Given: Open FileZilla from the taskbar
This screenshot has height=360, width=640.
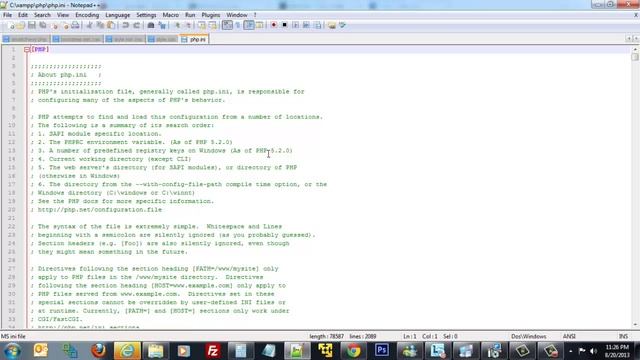Looking at the screenshot, I should (x=212, y=351).
